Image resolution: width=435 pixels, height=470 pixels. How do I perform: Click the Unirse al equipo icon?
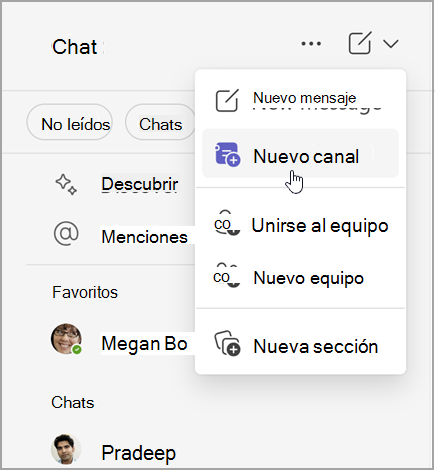point(227,223)
